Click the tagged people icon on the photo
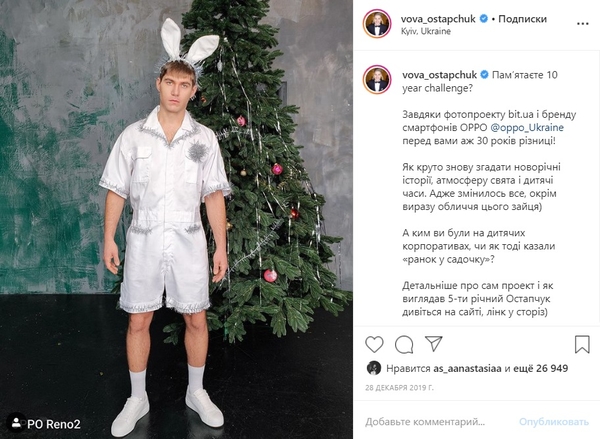This screenshot has width=600, height=439. click(16, 423)
